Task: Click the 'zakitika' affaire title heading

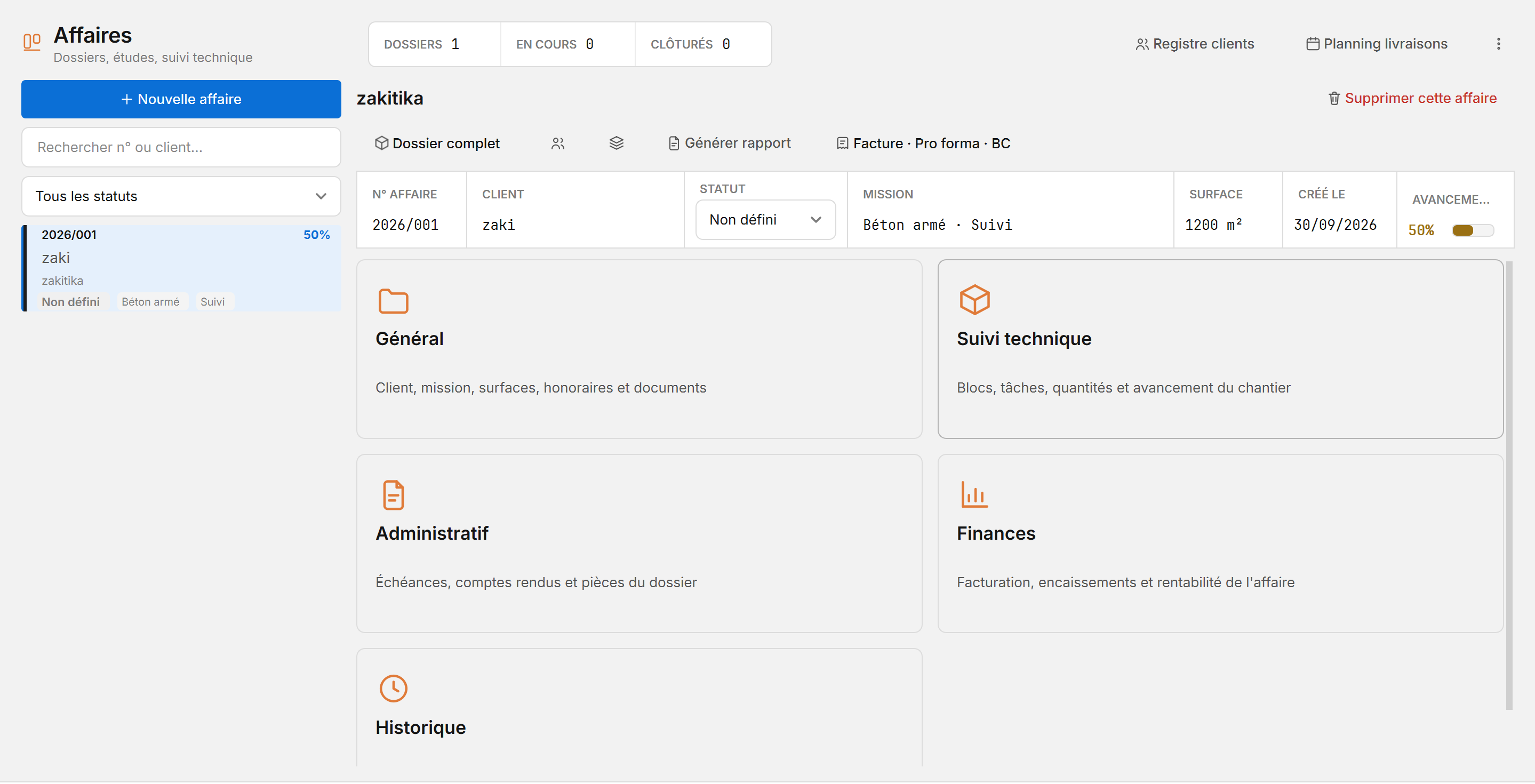Action: [390, 98]
